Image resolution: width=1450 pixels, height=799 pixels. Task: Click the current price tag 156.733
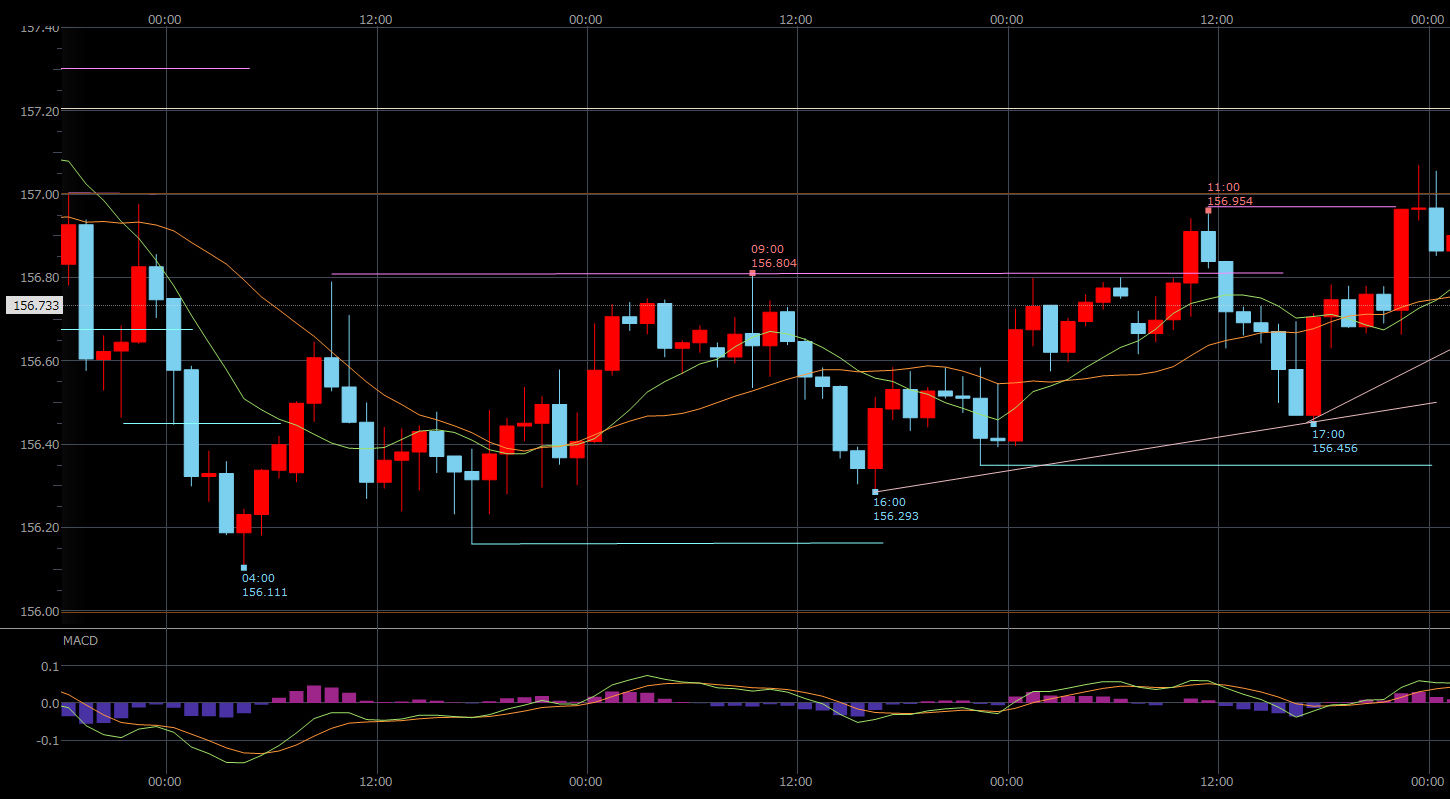coord(33,306)
